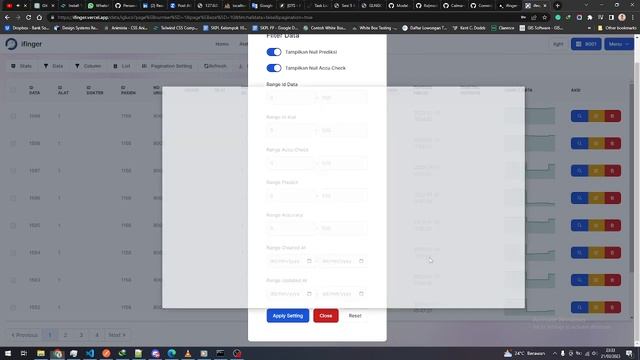Open the Menu dropdown in the header

pos(619,44)
